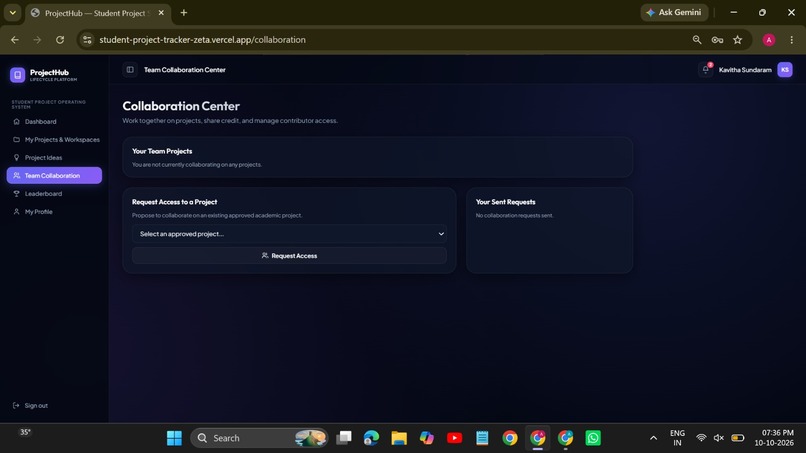Click the Request Access button
Image resolution: width=806 pixels, height=453 pixels.
(x=289, y=256)
